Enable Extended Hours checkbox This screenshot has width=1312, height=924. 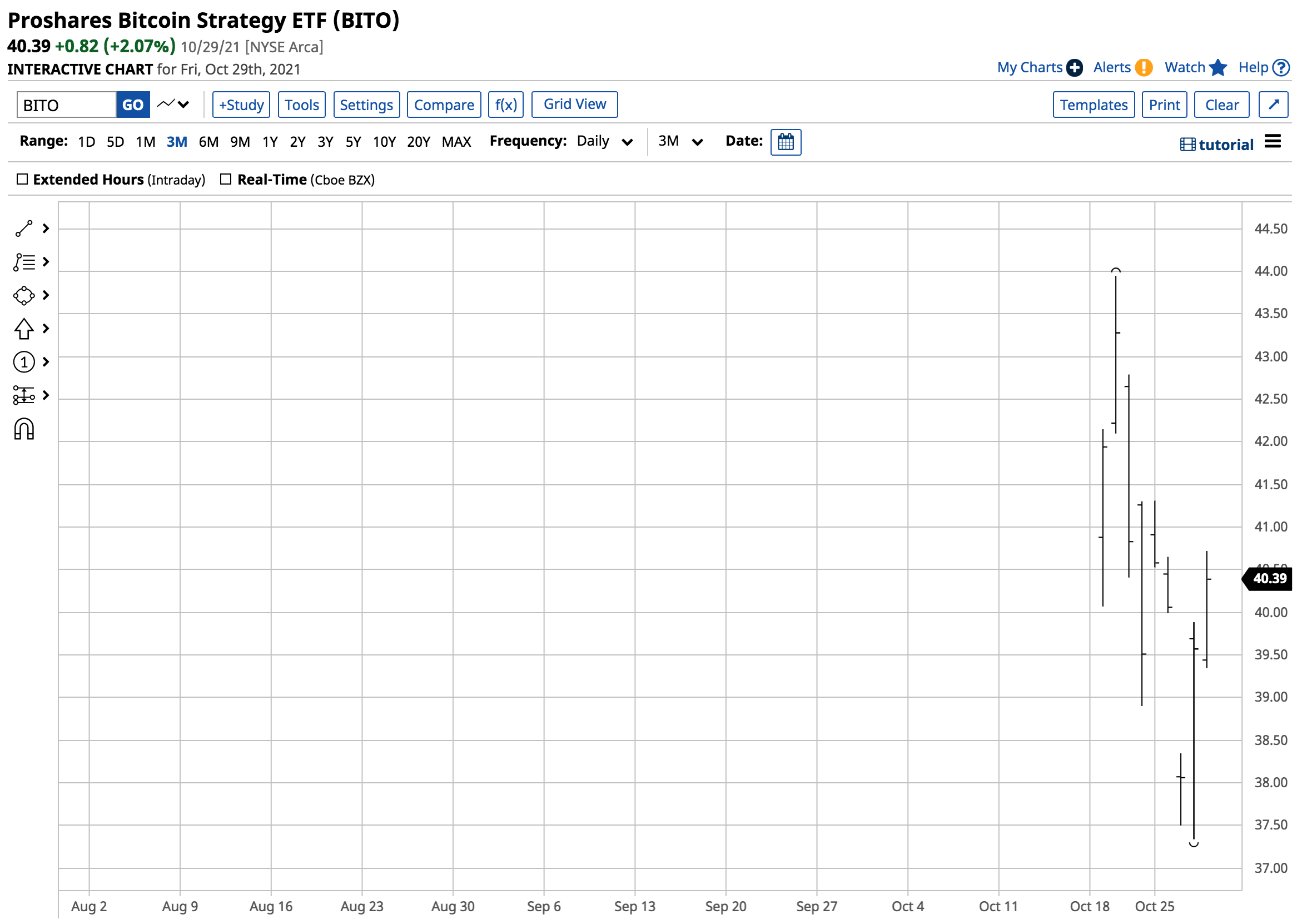coord(22,180)
